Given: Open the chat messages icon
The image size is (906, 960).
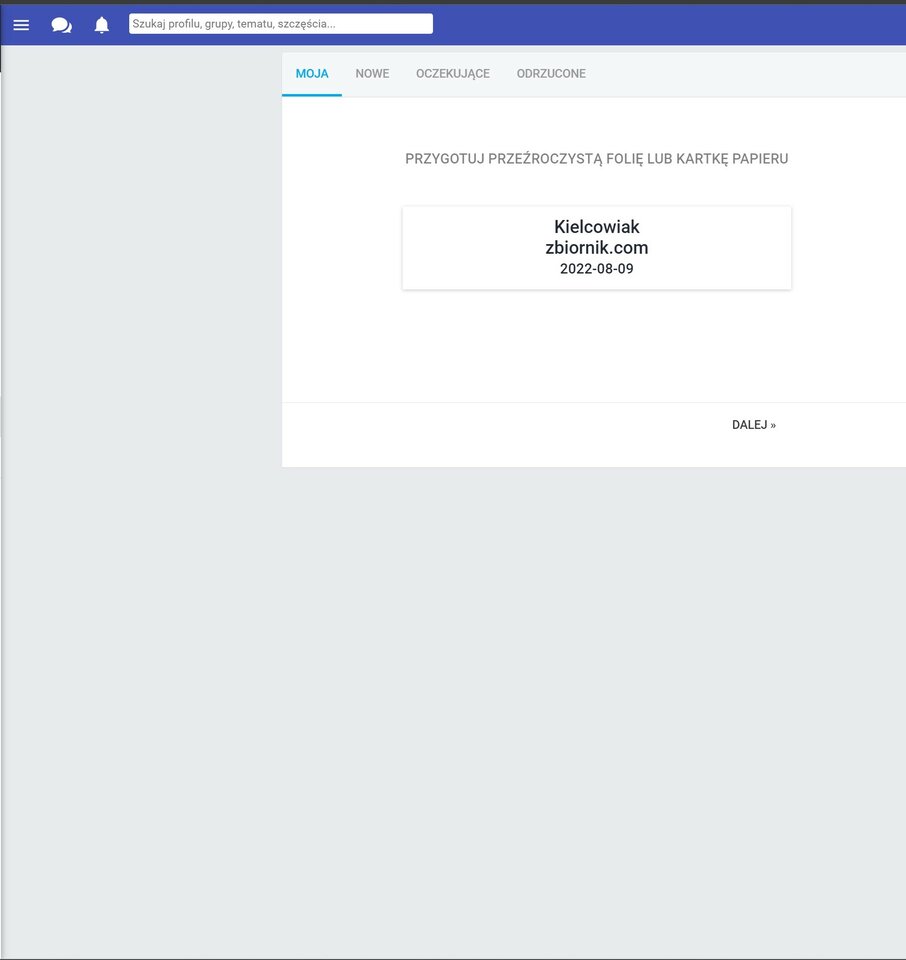Looking at the screenshot, I should (x=61, y=25).
